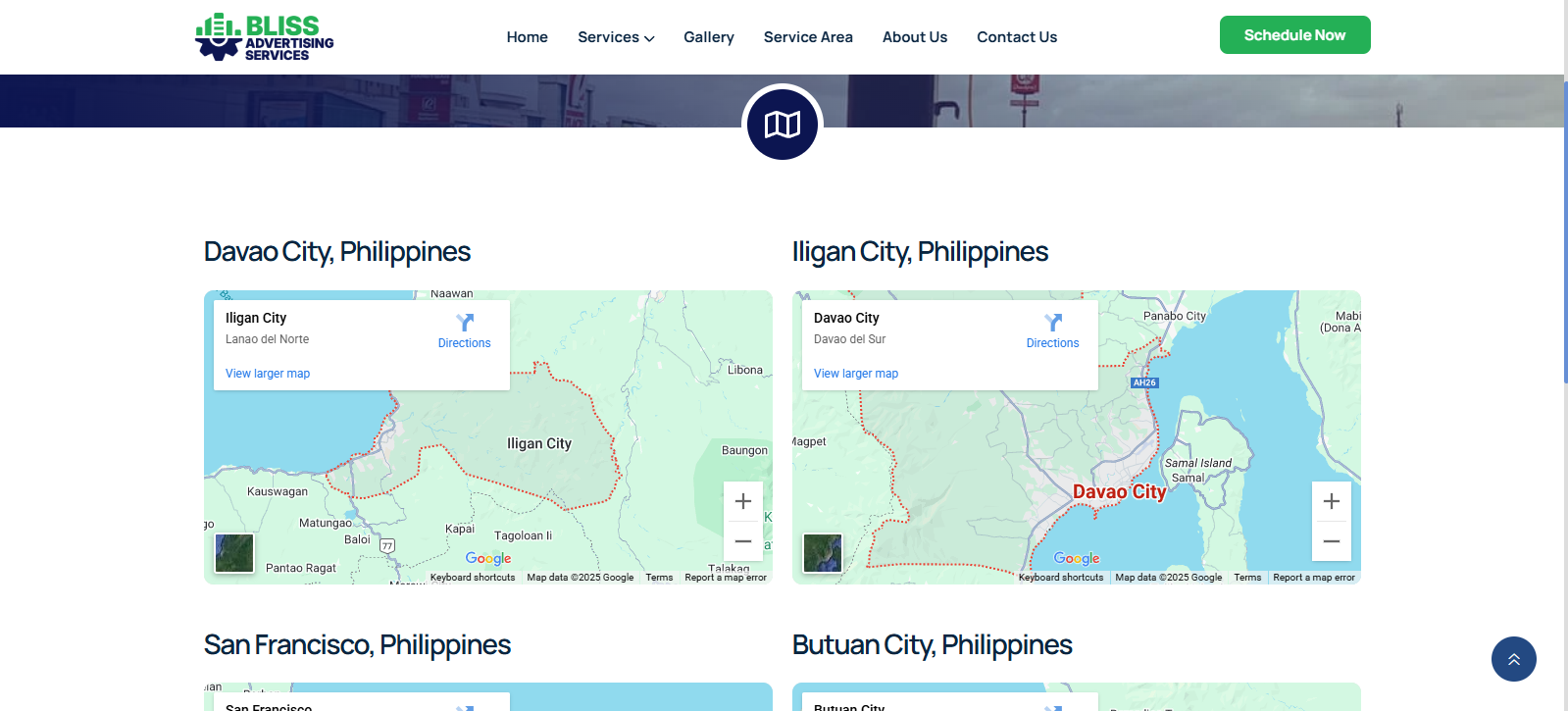Zoom out on the Davao City map
Image resolution: width=1568 pixels, height=711 pixels.
point(1332,541)
